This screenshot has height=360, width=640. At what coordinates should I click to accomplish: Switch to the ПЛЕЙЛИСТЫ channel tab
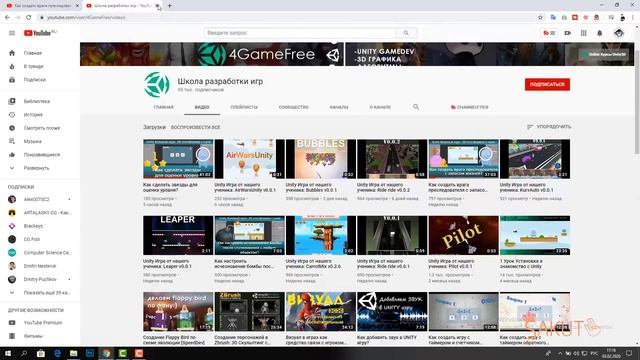[x=244, y=107]
